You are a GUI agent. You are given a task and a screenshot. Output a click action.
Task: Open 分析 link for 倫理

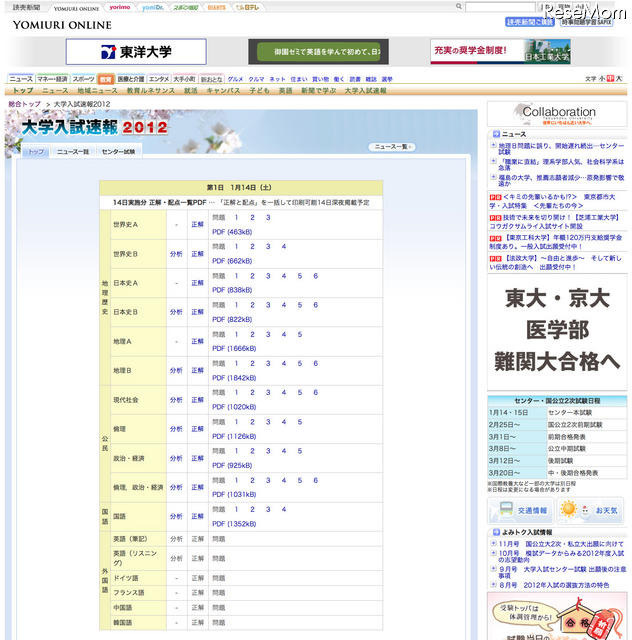coord(176,429)
